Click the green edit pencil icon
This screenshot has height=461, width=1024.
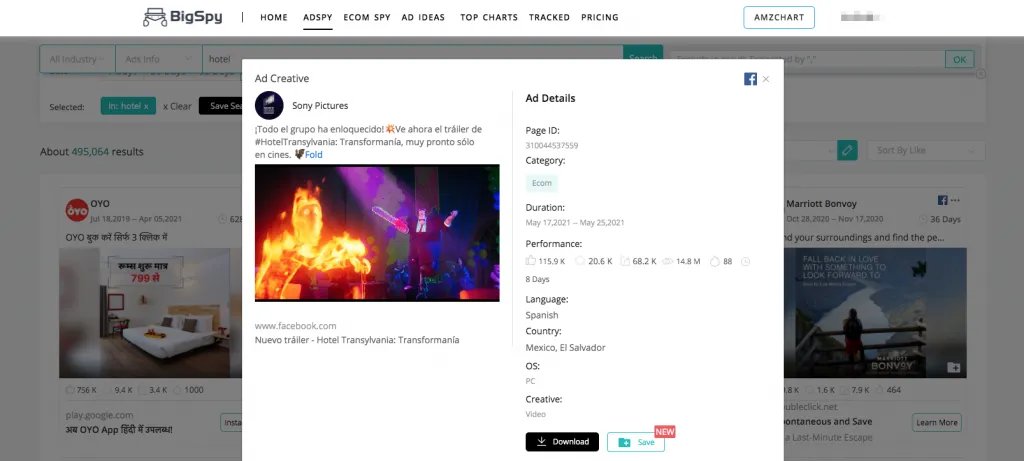(847, 150)
